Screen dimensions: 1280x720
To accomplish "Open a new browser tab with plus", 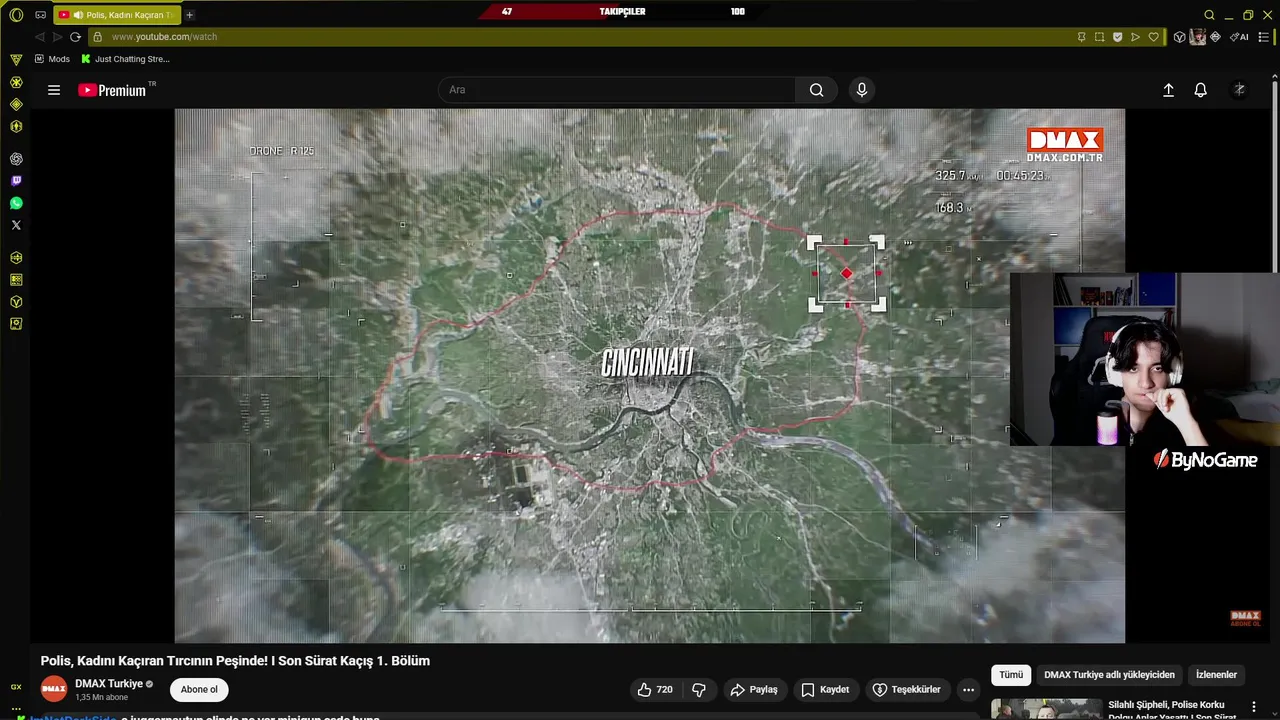I will (189, 15).
